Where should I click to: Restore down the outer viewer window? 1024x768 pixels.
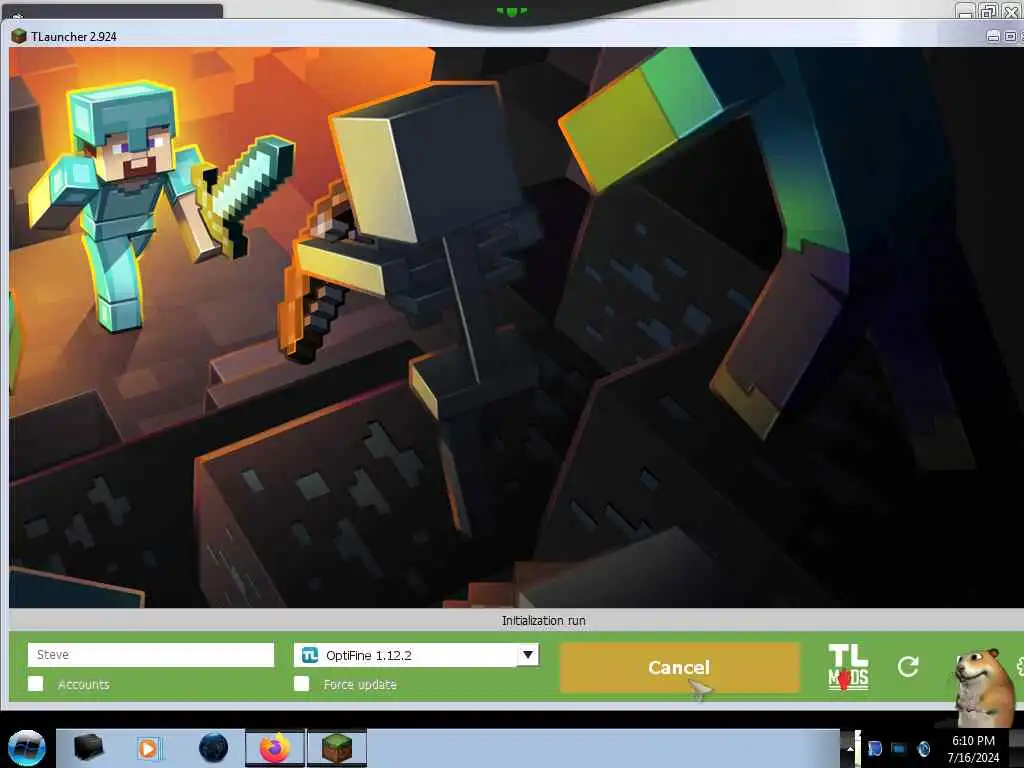click(x=989, y=10)
